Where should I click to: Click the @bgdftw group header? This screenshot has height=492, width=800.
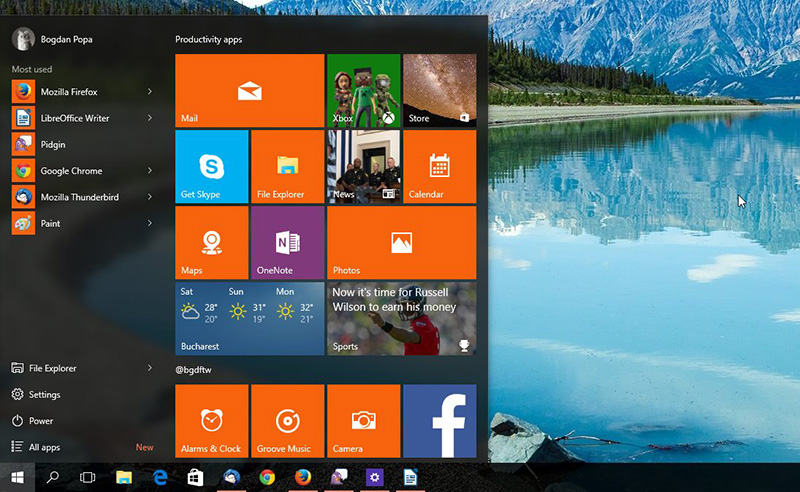coord(193,370)
